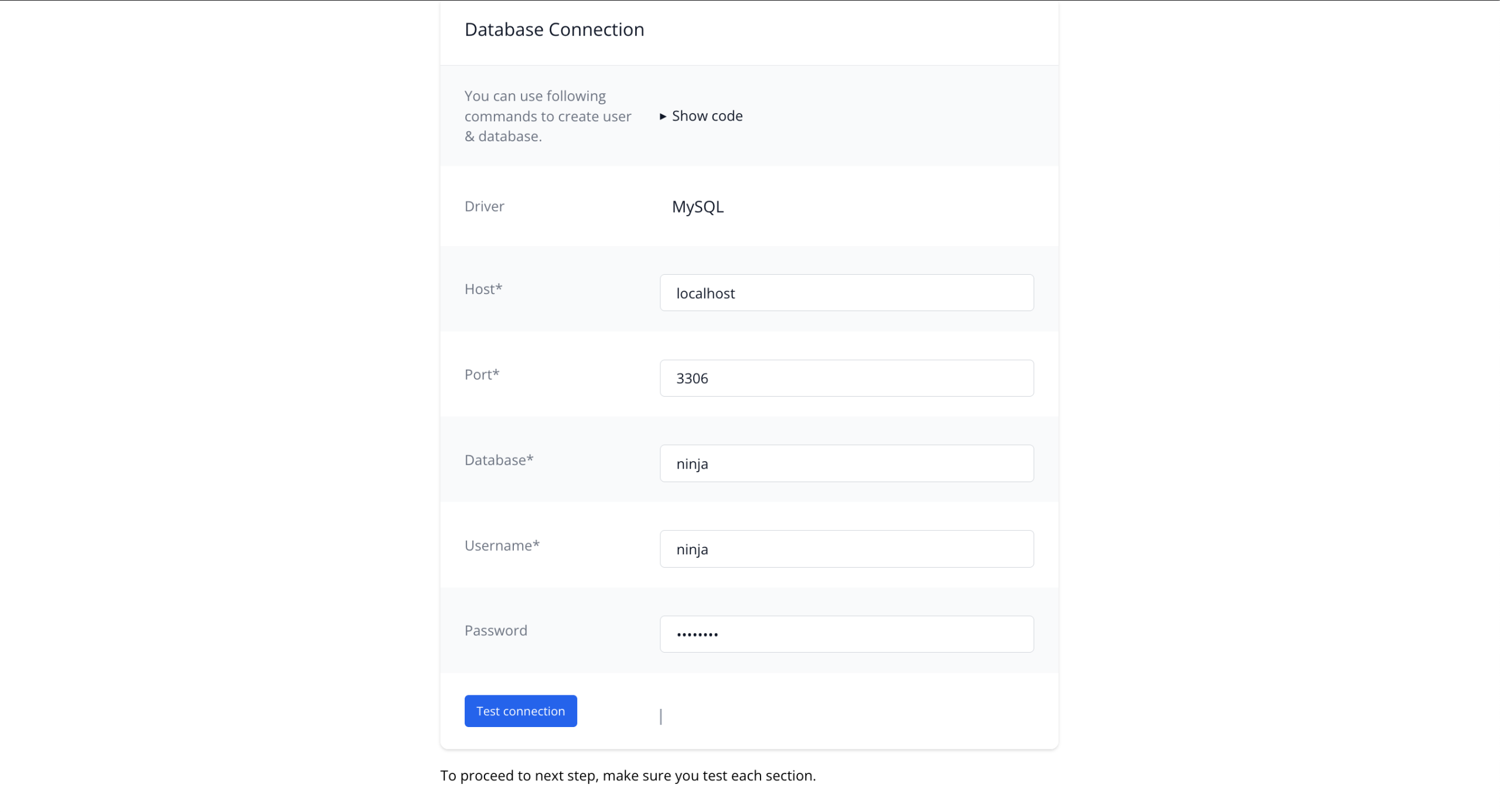
Task: Click the Username* field label
Action: click(x=502, y=545)
